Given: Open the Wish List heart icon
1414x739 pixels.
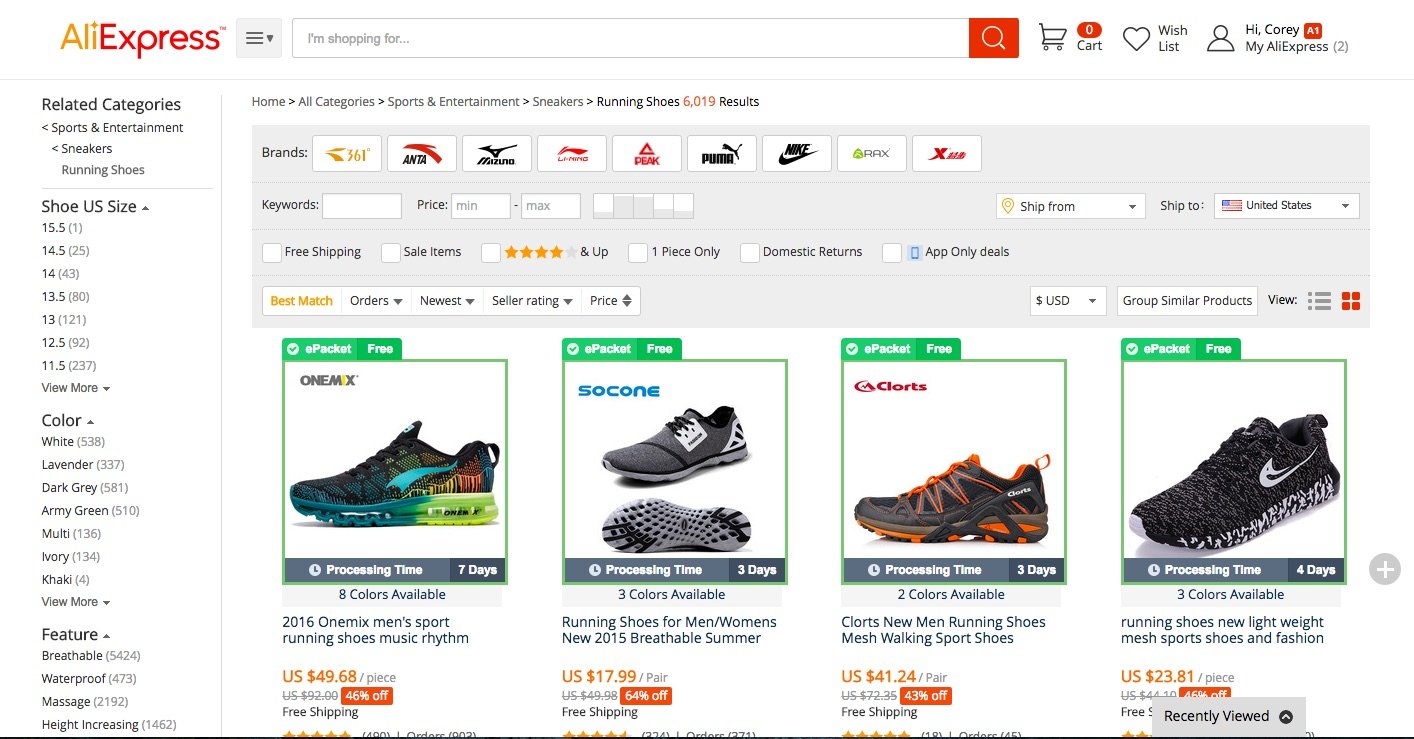Looking at the screenshot, I should point(1136,39).
